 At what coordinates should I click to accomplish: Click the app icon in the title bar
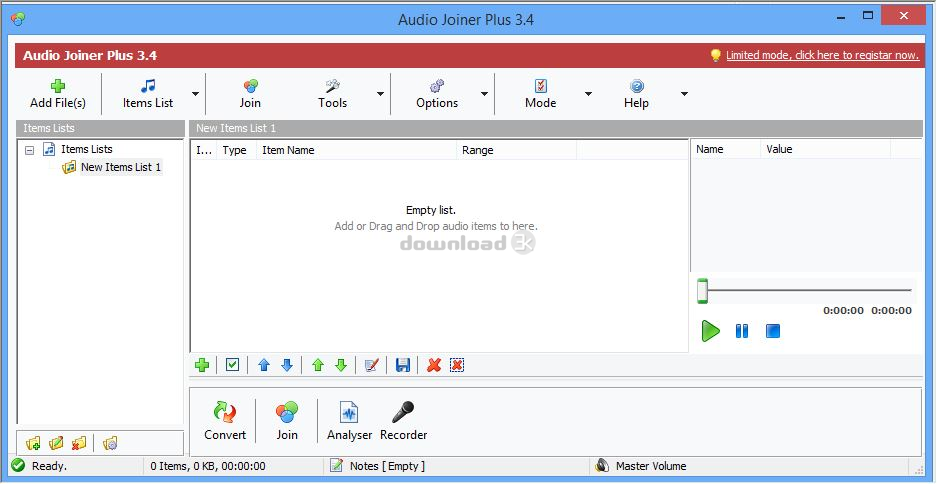pyautogui.click(x=18, y=19)
